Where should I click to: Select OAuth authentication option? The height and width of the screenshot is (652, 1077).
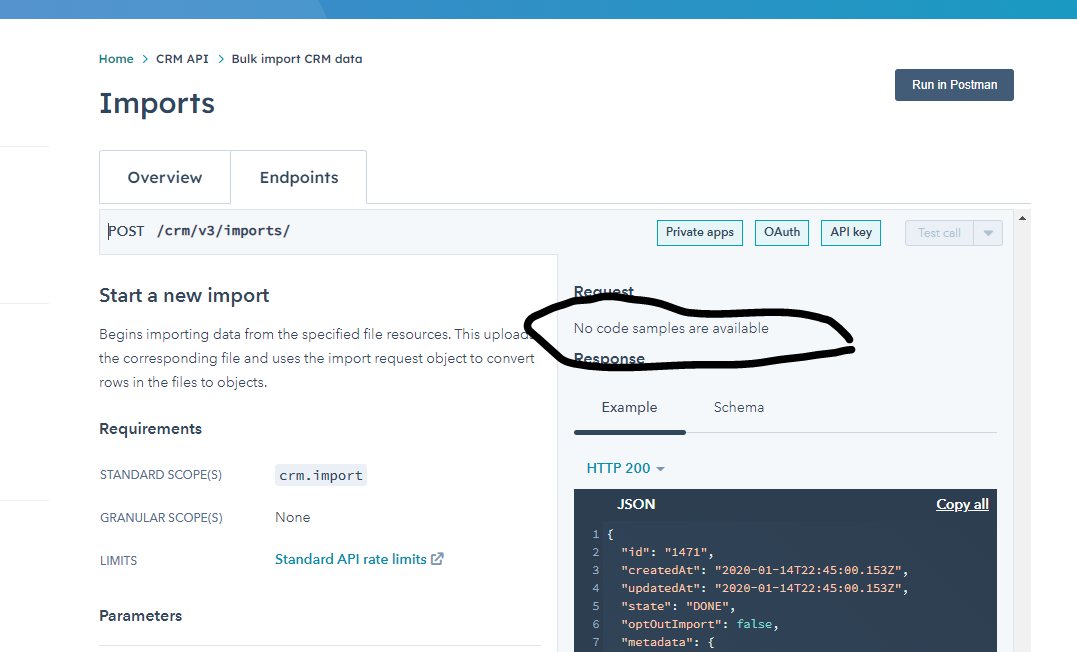pos(781,232)
